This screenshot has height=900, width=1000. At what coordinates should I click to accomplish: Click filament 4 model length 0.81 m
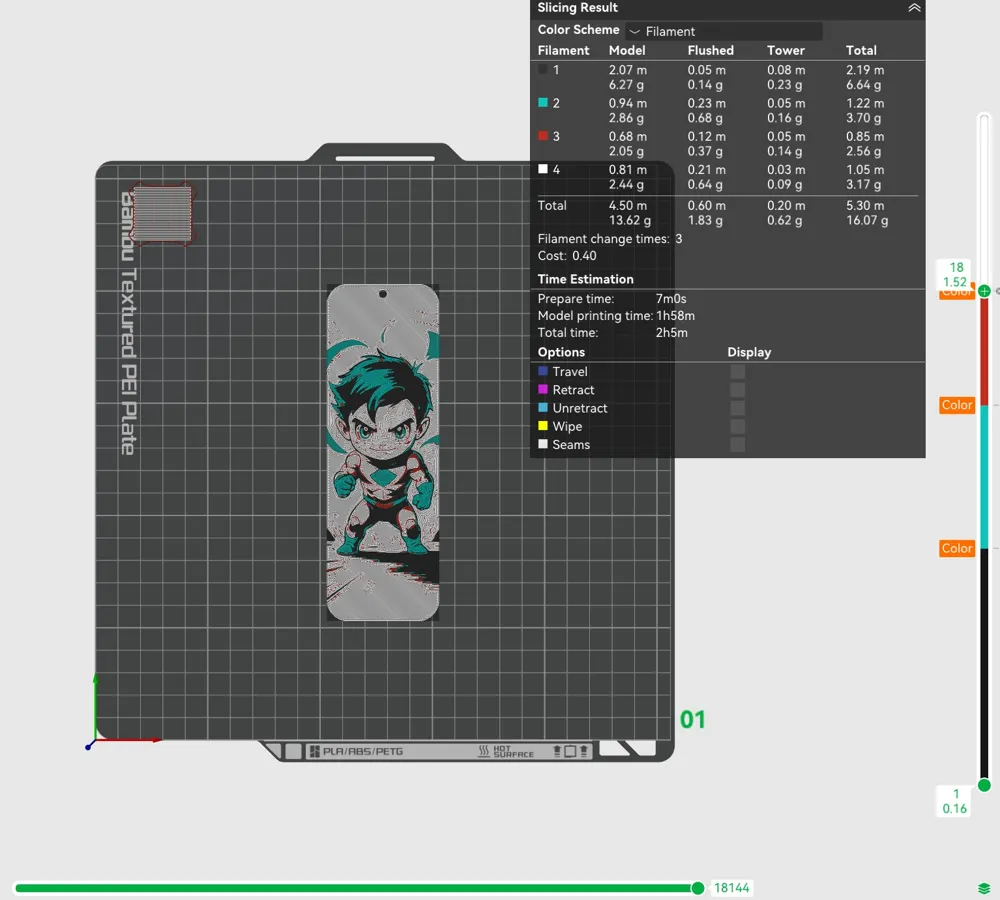click(x=628, y=170)
